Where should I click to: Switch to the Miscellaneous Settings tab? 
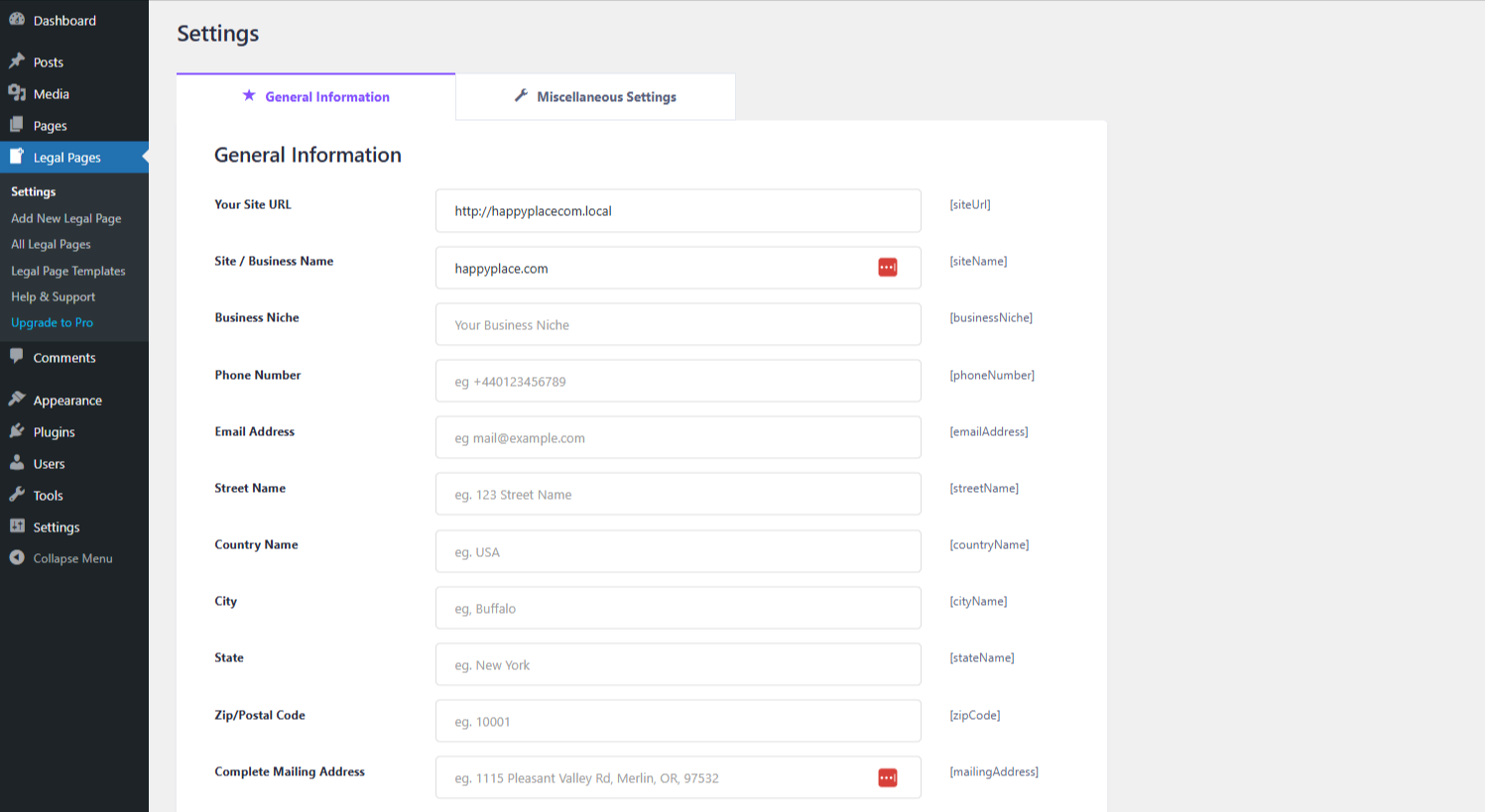point(594,96)
